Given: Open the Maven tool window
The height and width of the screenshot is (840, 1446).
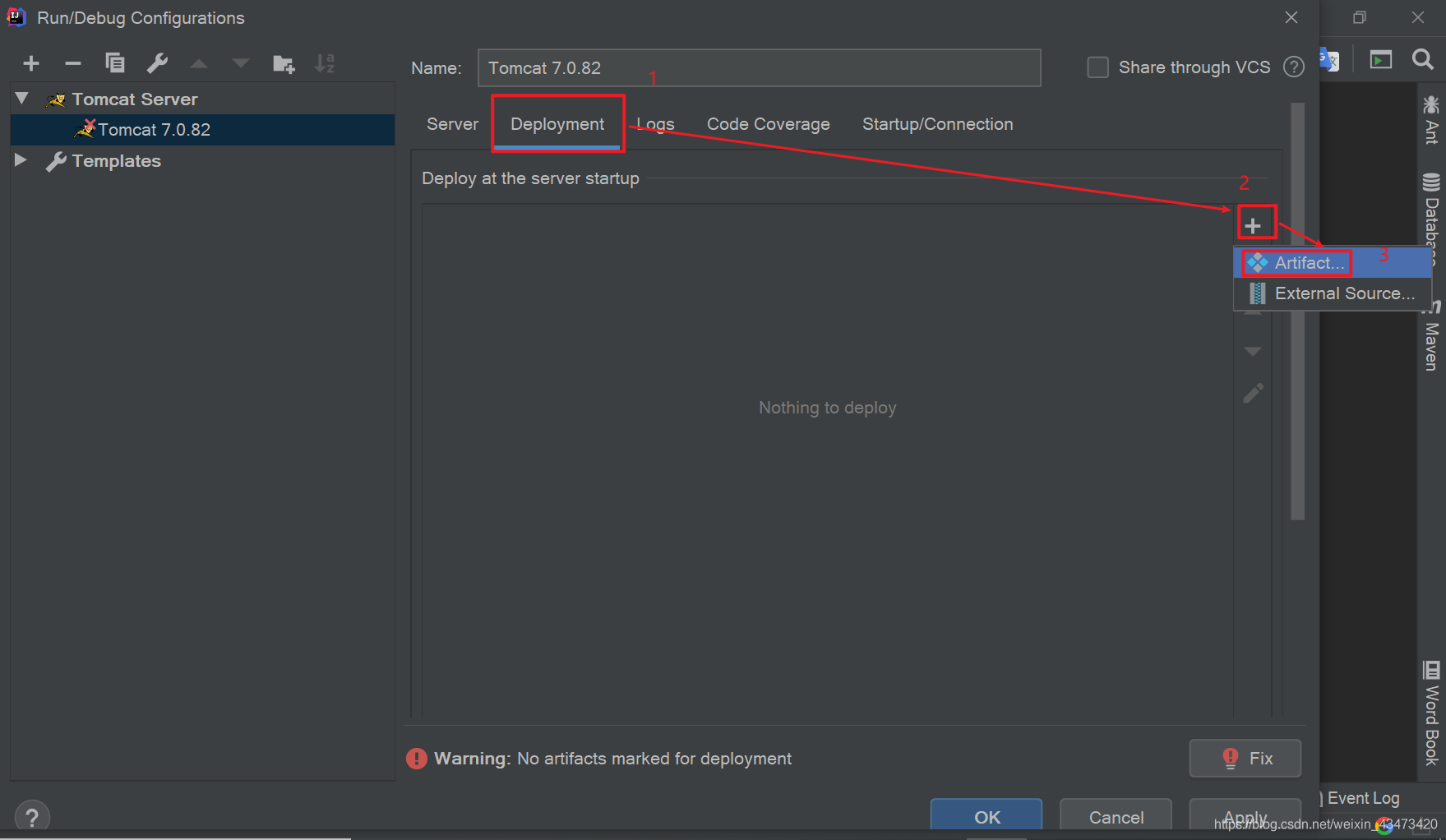Looking at the screenshot, I should point(1431,335).
